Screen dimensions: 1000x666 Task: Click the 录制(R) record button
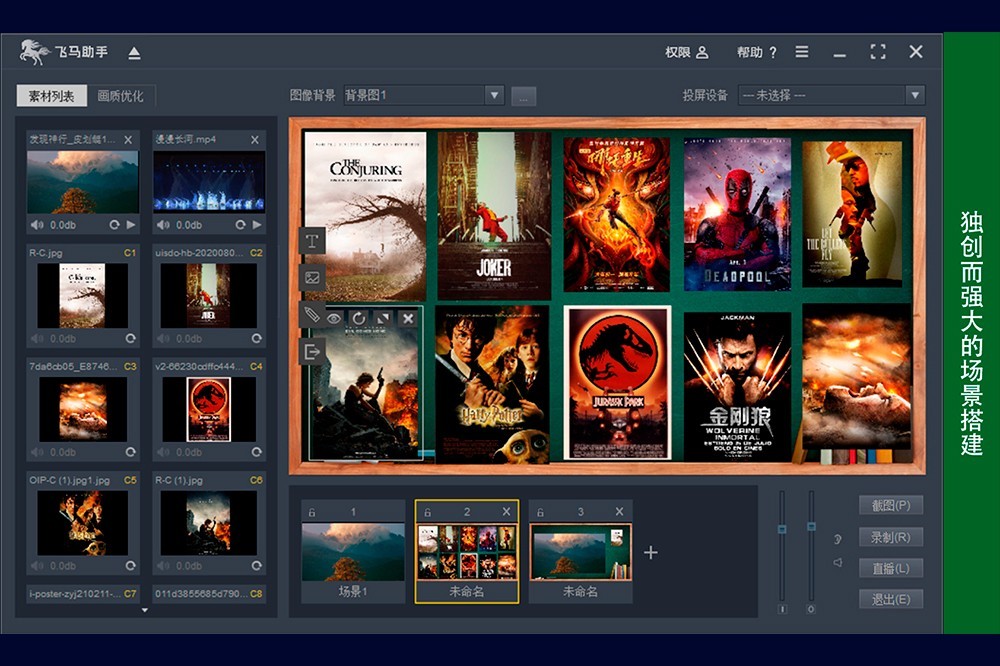890,537
